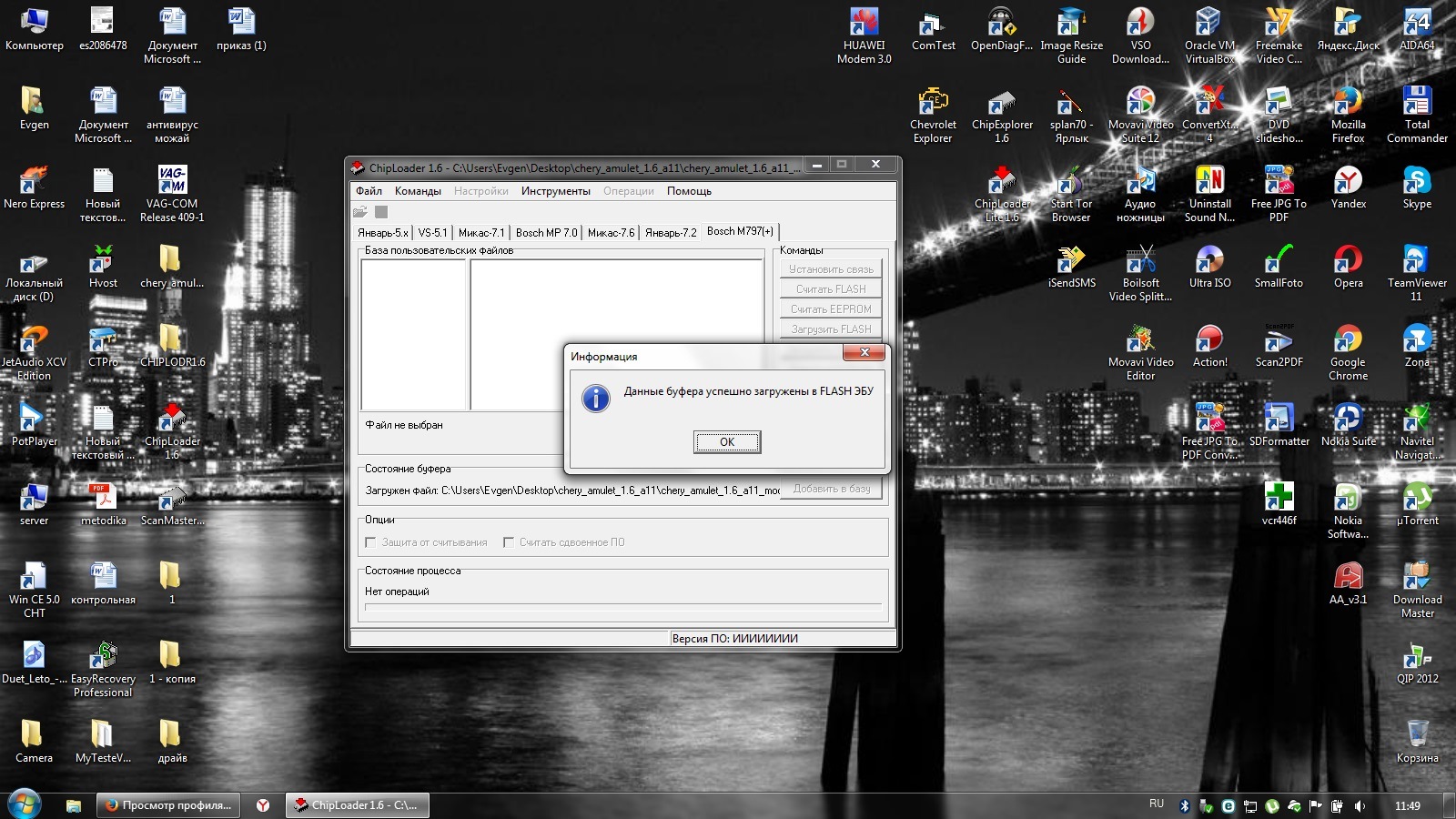Select the Opera desktop icon
This screenshot has height=819, width=1456.
1348,267
